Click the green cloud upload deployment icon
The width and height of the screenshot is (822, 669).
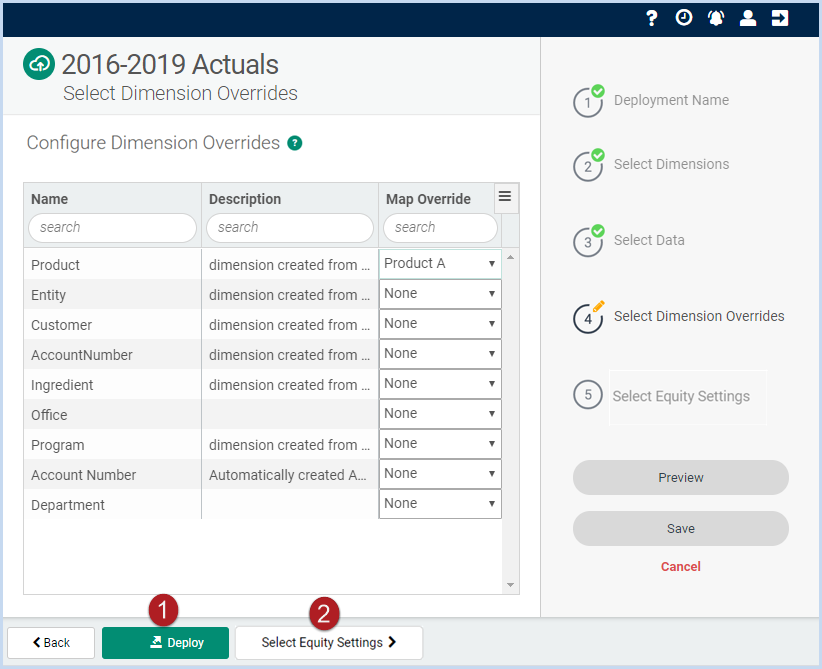[x=39, y=64]
